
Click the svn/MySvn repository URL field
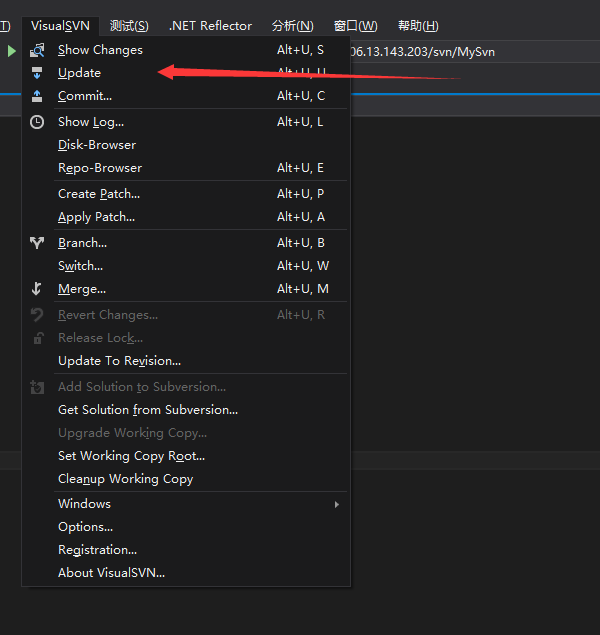tap(474, 52)
